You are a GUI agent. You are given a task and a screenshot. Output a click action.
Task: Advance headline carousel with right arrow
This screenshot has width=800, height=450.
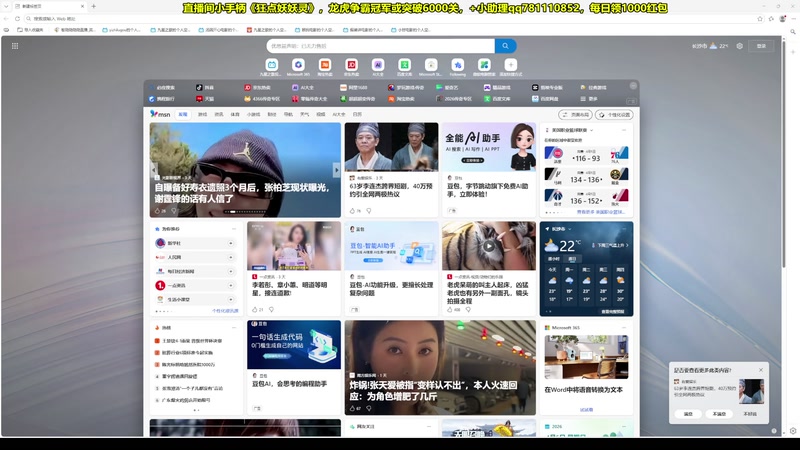[x=335, y=170]
